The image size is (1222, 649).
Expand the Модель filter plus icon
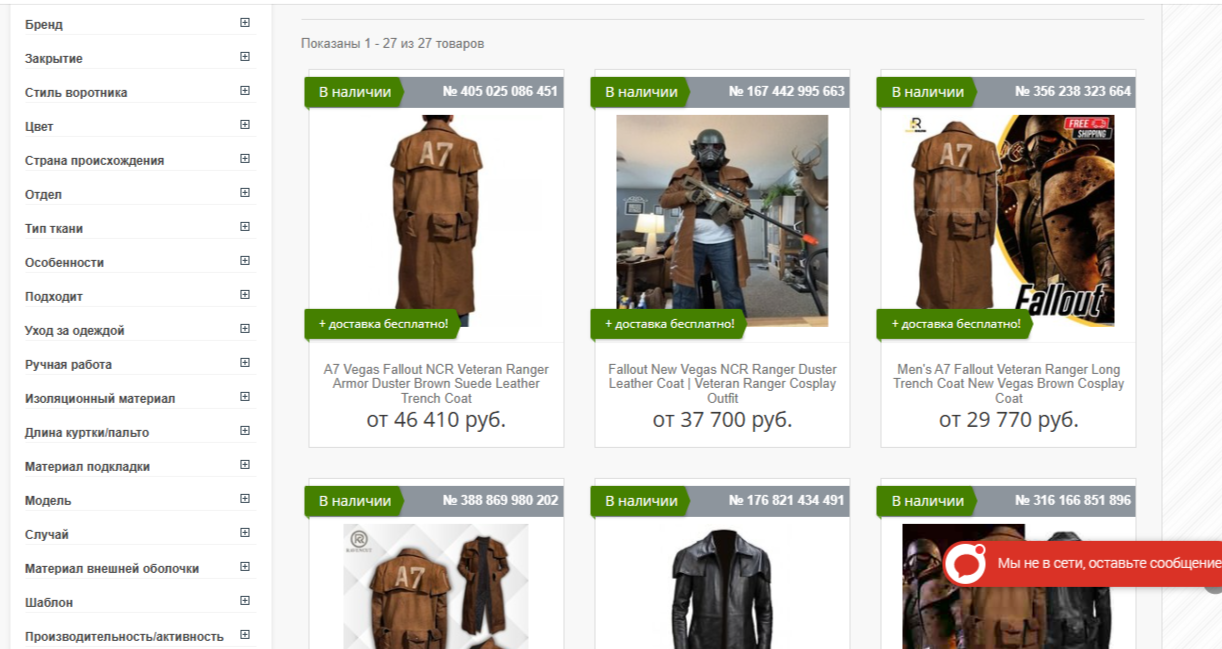tap(245, 498)
